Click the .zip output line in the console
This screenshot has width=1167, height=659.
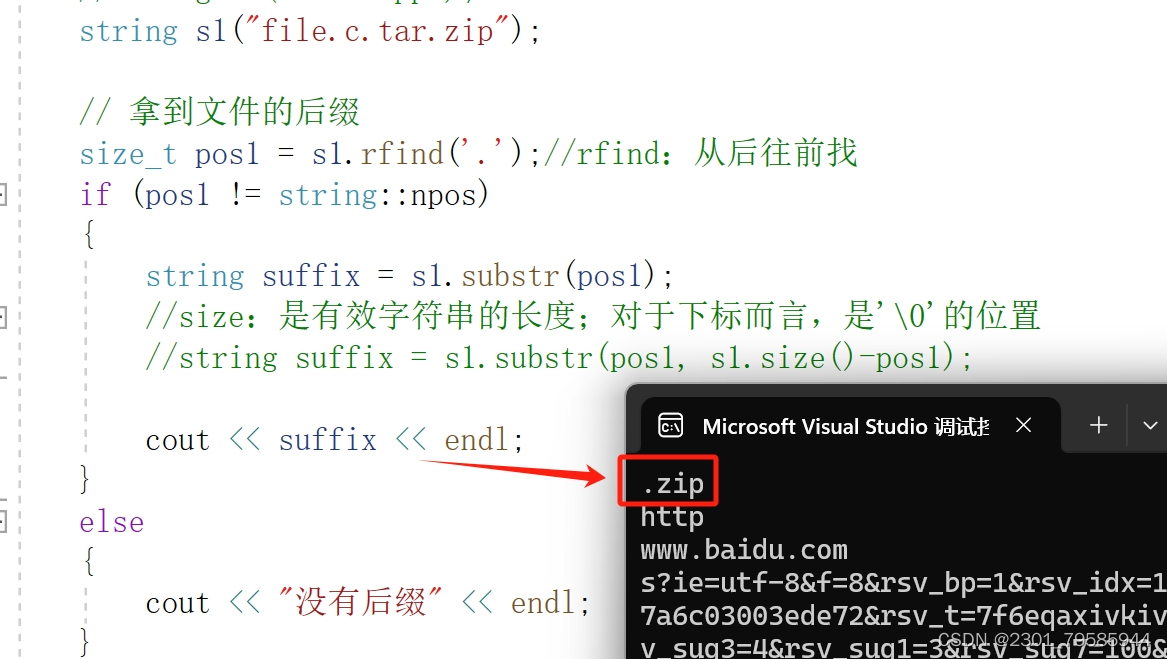coord(672,484)
